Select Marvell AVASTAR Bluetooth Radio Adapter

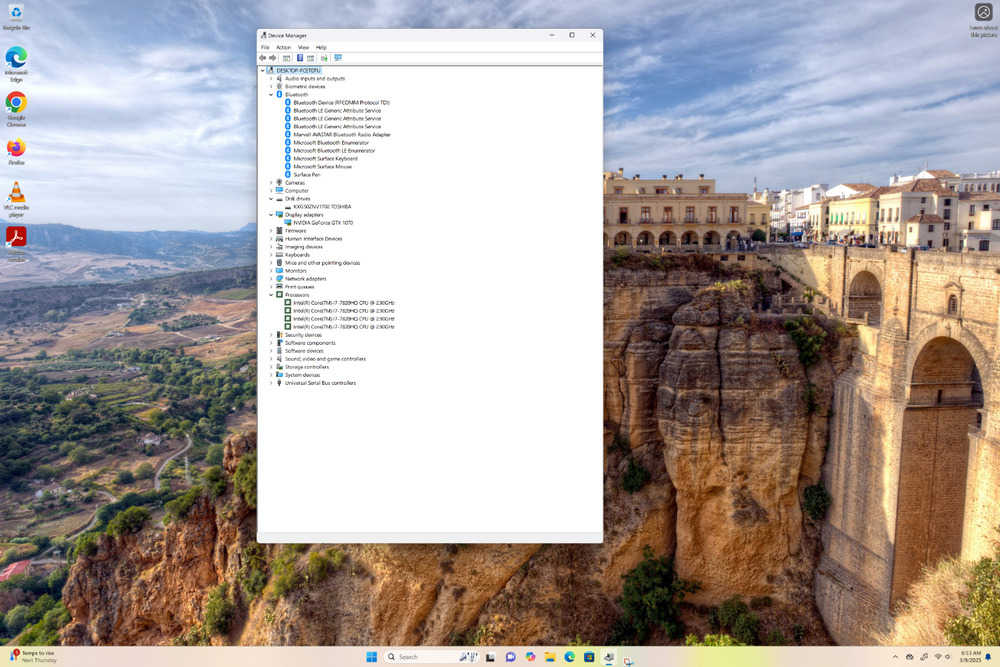pyautogui.click(x=342, y=135)
